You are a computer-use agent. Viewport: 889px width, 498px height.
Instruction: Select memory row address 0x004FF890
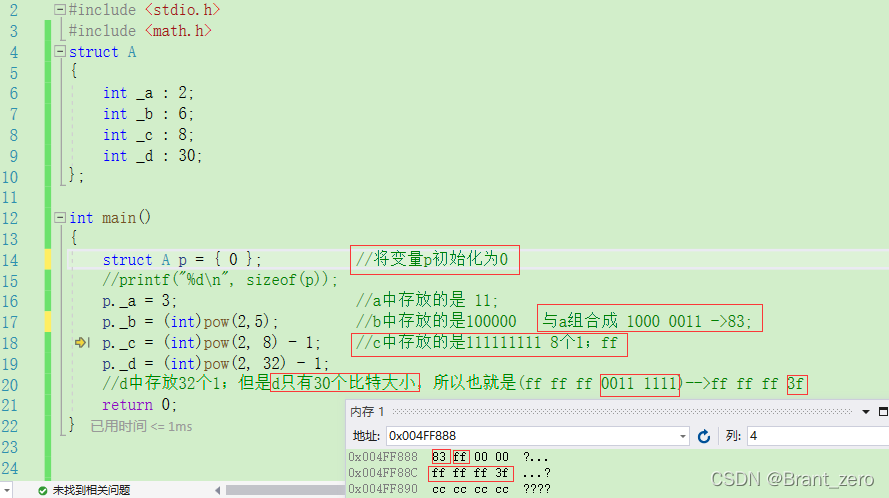(x=383, y=488)
